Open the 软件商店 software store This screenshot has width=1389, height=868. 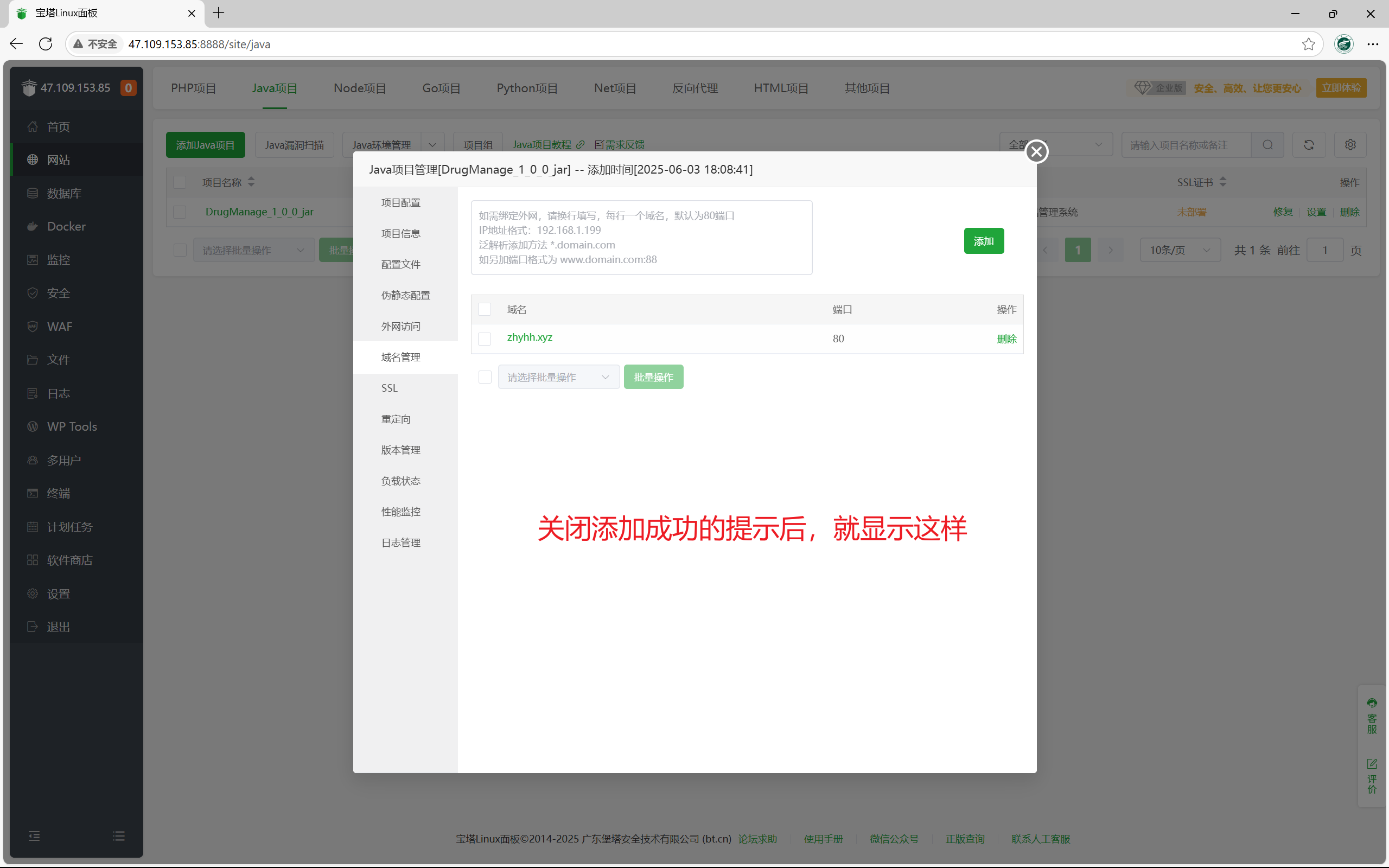coord(69,560)
